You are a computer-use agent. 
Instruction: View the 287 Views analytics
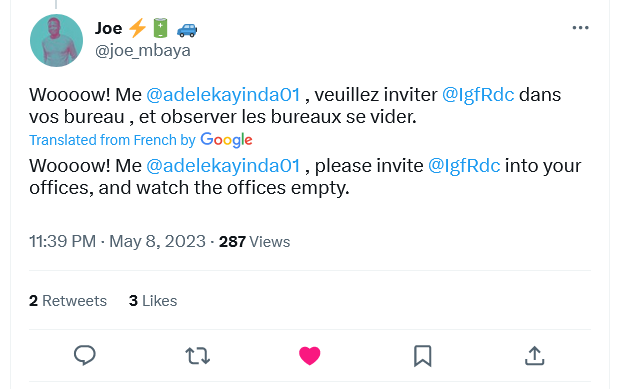(x=255, y=242)
